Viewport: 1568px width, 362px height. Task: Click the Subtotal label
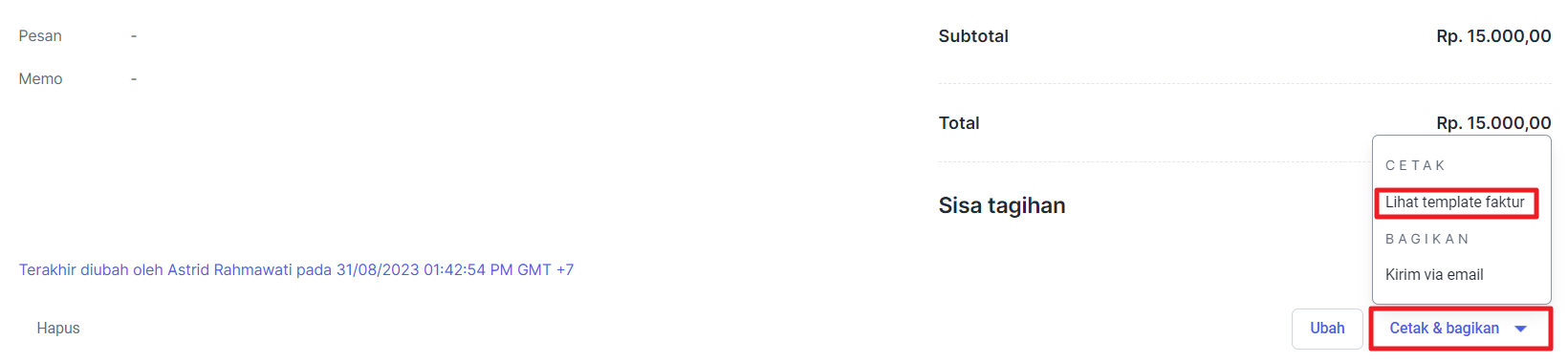click(973, 36)
